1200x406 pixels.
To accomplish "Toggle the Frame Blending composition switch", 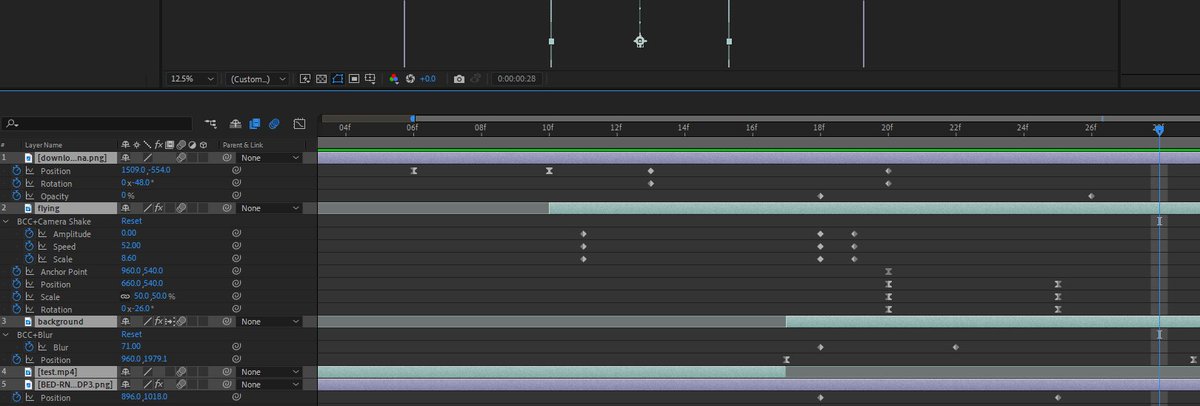I will pos(254,124).
